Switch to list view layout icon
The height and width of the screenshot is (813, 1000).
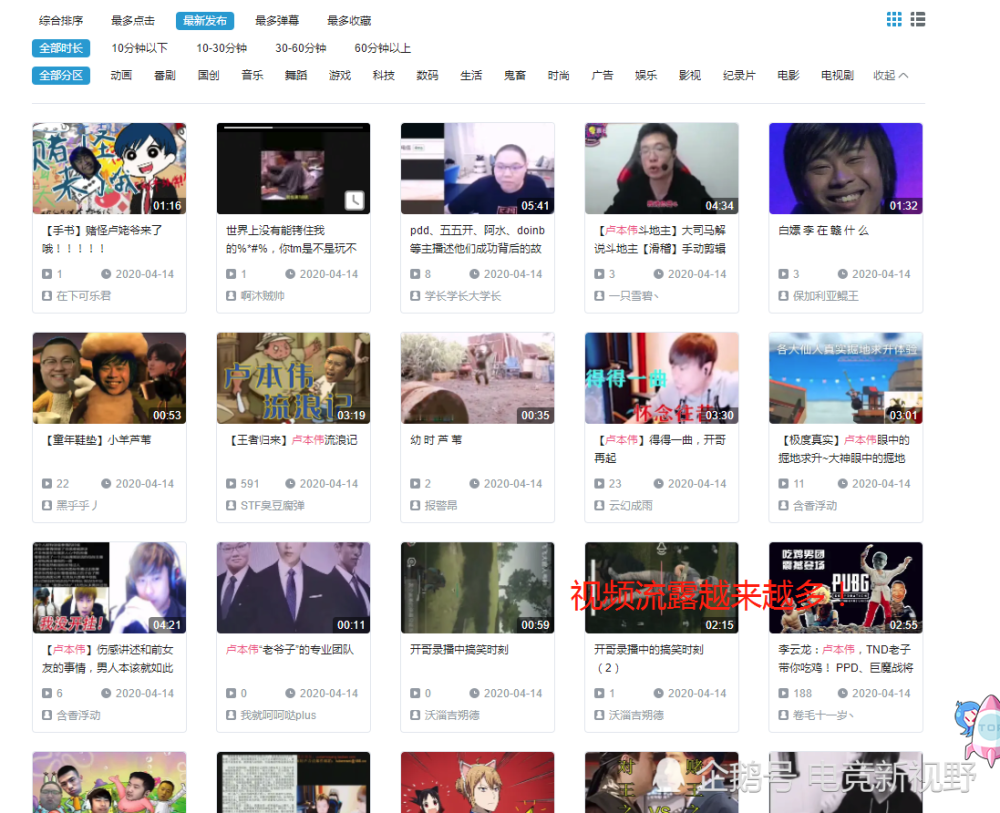pyautogui.click(x=918, y=19)
